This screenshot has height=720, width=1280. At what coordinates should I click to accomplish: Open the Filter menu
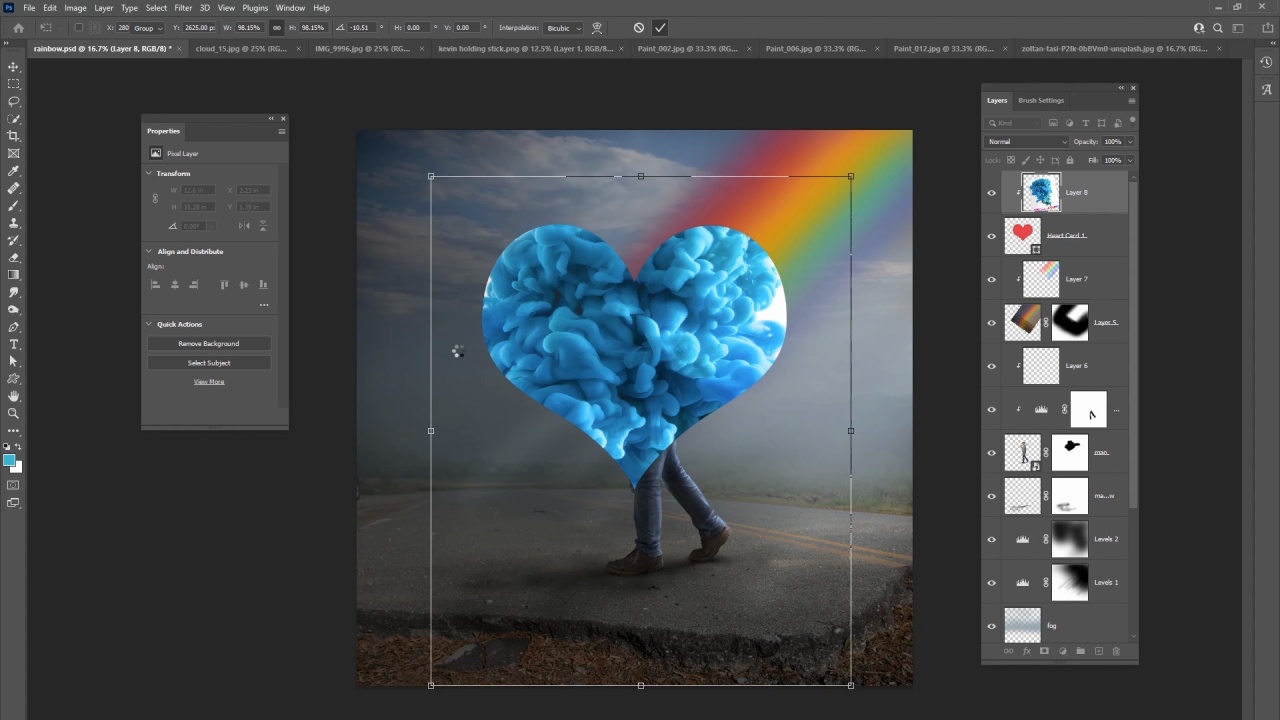pyautogui.click(x=183, y=8)
